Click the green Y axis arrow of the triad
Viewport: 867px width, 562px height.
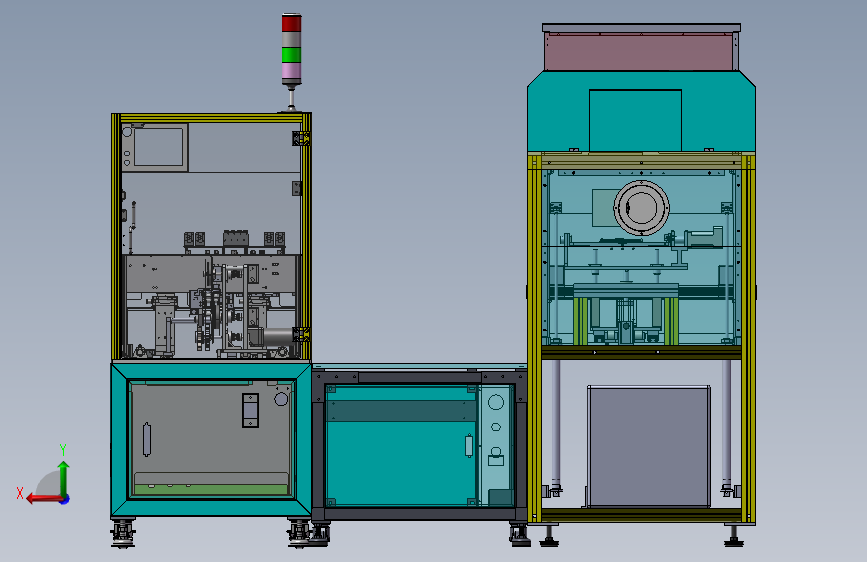pos(64,477)
